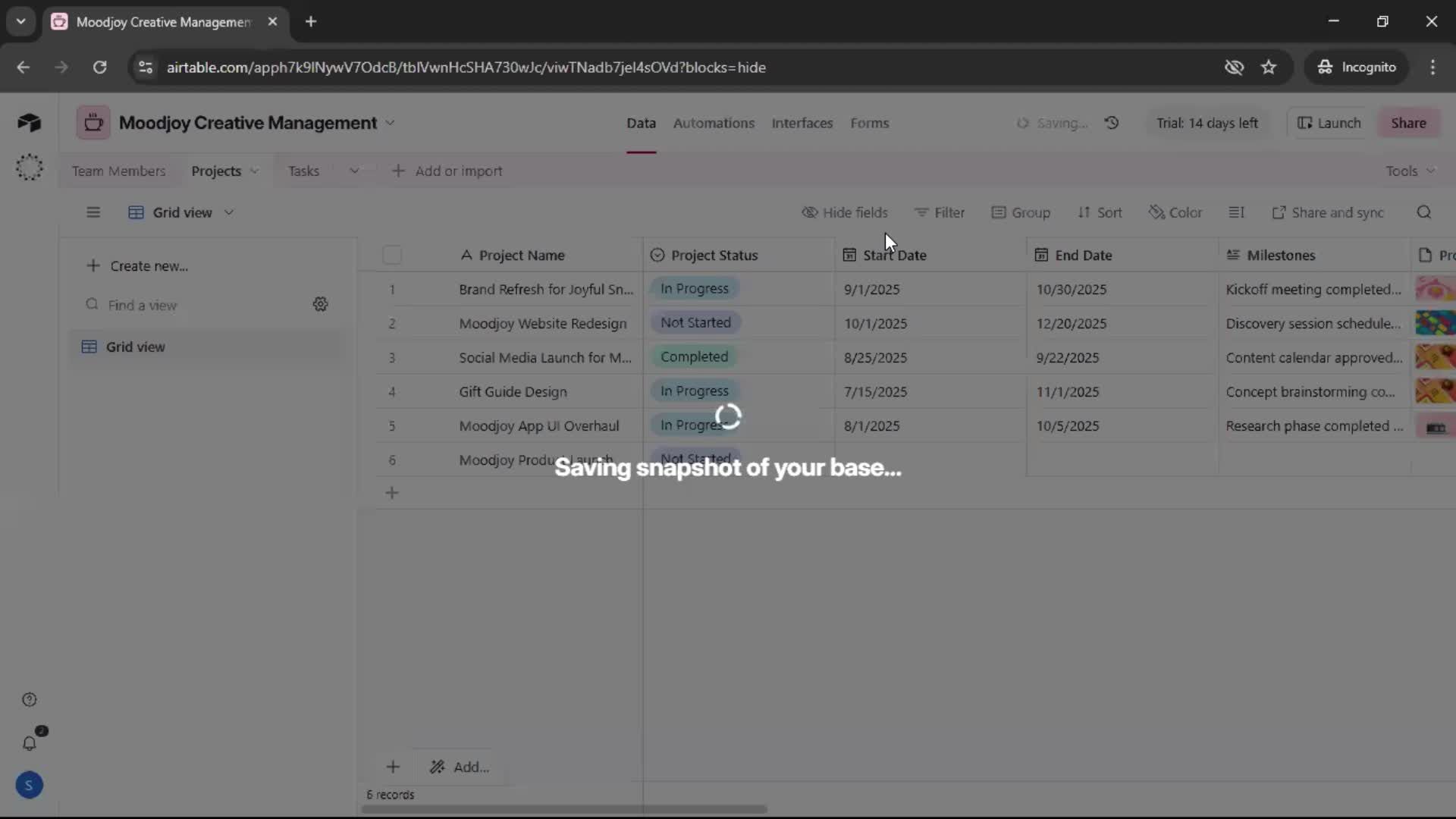This screenshot has height=819, width=1456.
Task: Open the Group option
Action: (x=1021, y=212)
